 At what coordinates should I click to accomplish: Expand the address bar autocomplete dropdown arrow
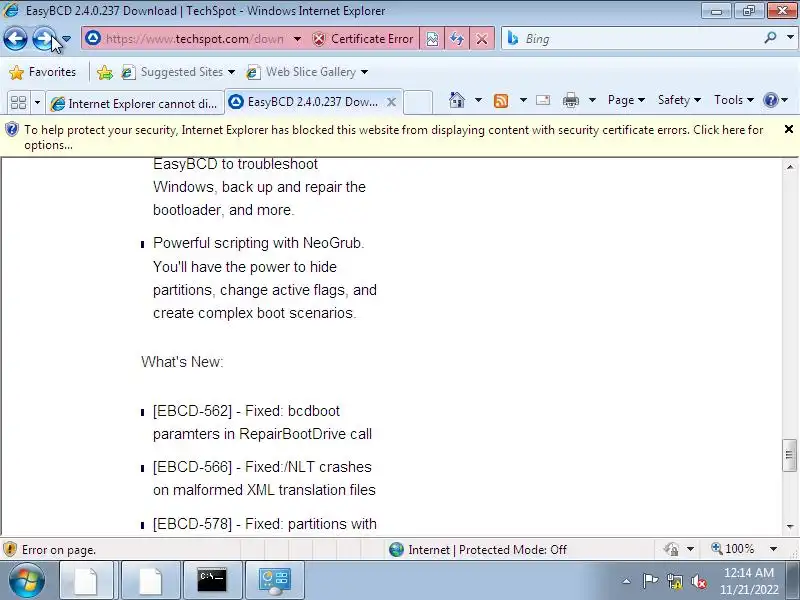pyautogui.click(x=297, y=39)
